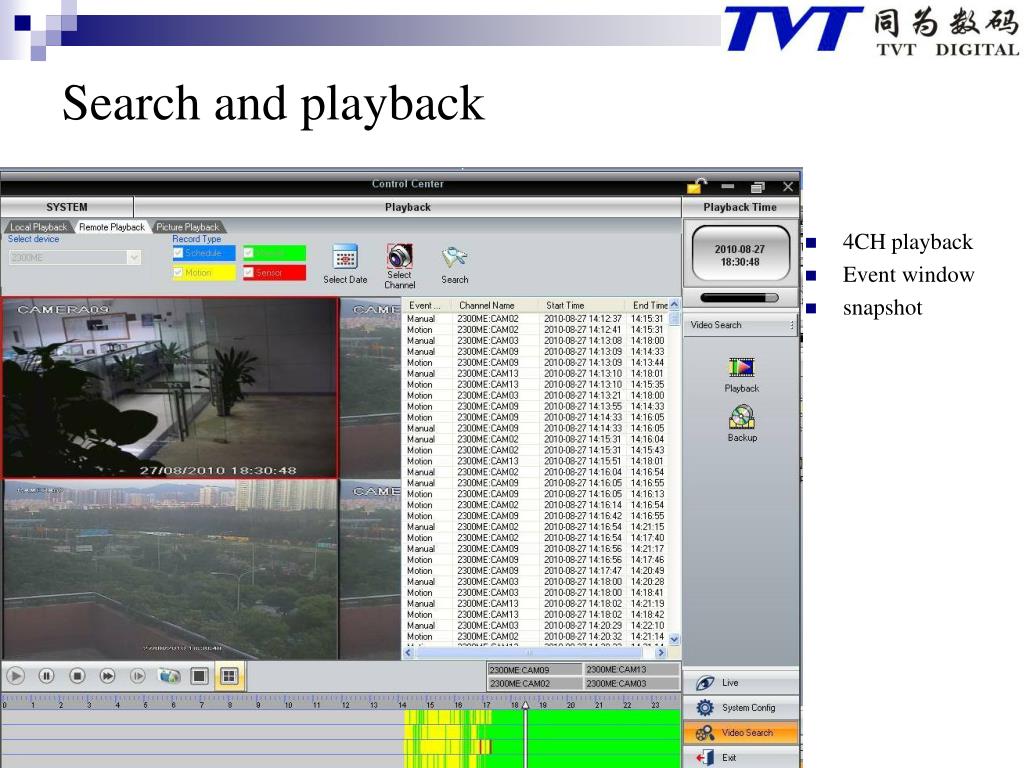Click the Playback Time header

(x=740, y=207)
